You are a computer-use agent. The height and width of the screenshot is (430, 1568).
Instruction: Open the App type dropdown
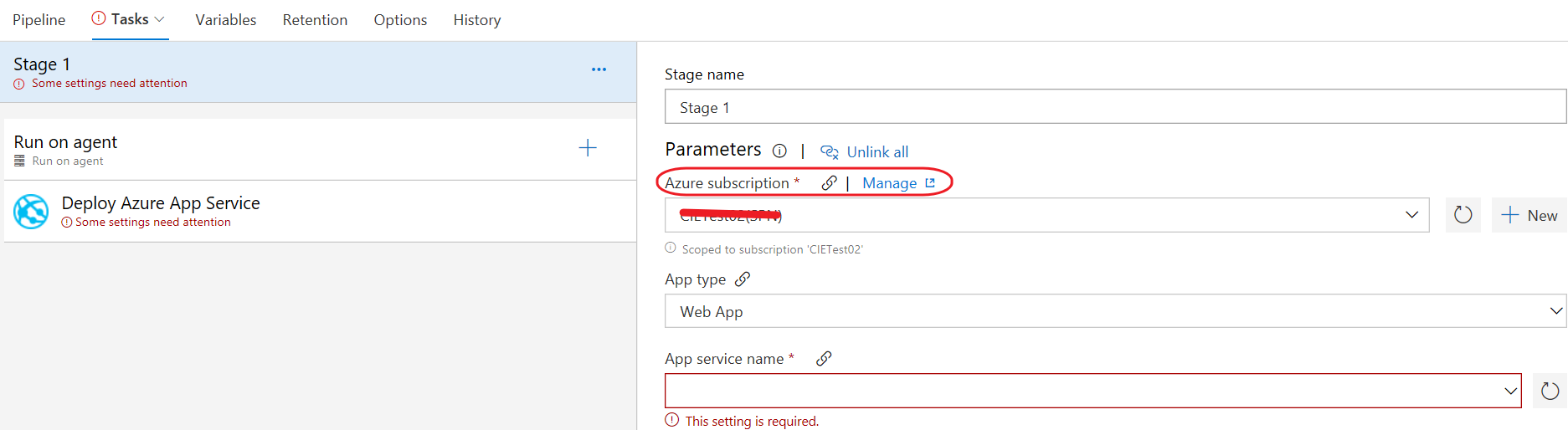click(1555, 311)
